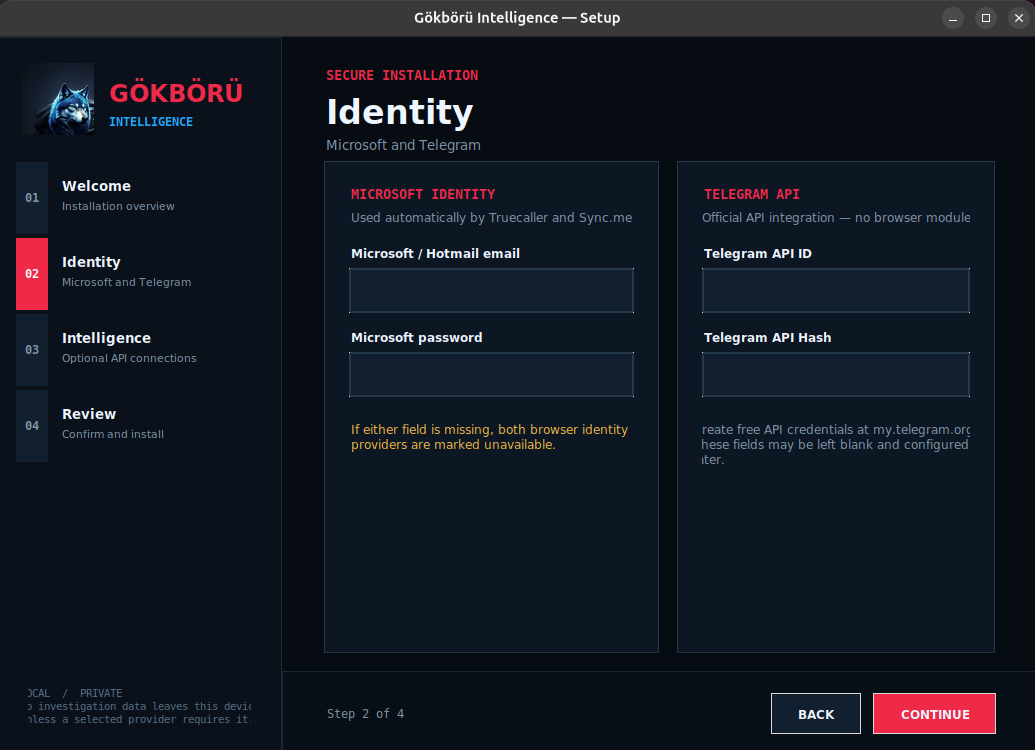Image resolution: width=1035 pixels, height=750 pixels.
Task: Focus the Telegram API Hash field
Action: pyautogui.click(x=836, y=374)
